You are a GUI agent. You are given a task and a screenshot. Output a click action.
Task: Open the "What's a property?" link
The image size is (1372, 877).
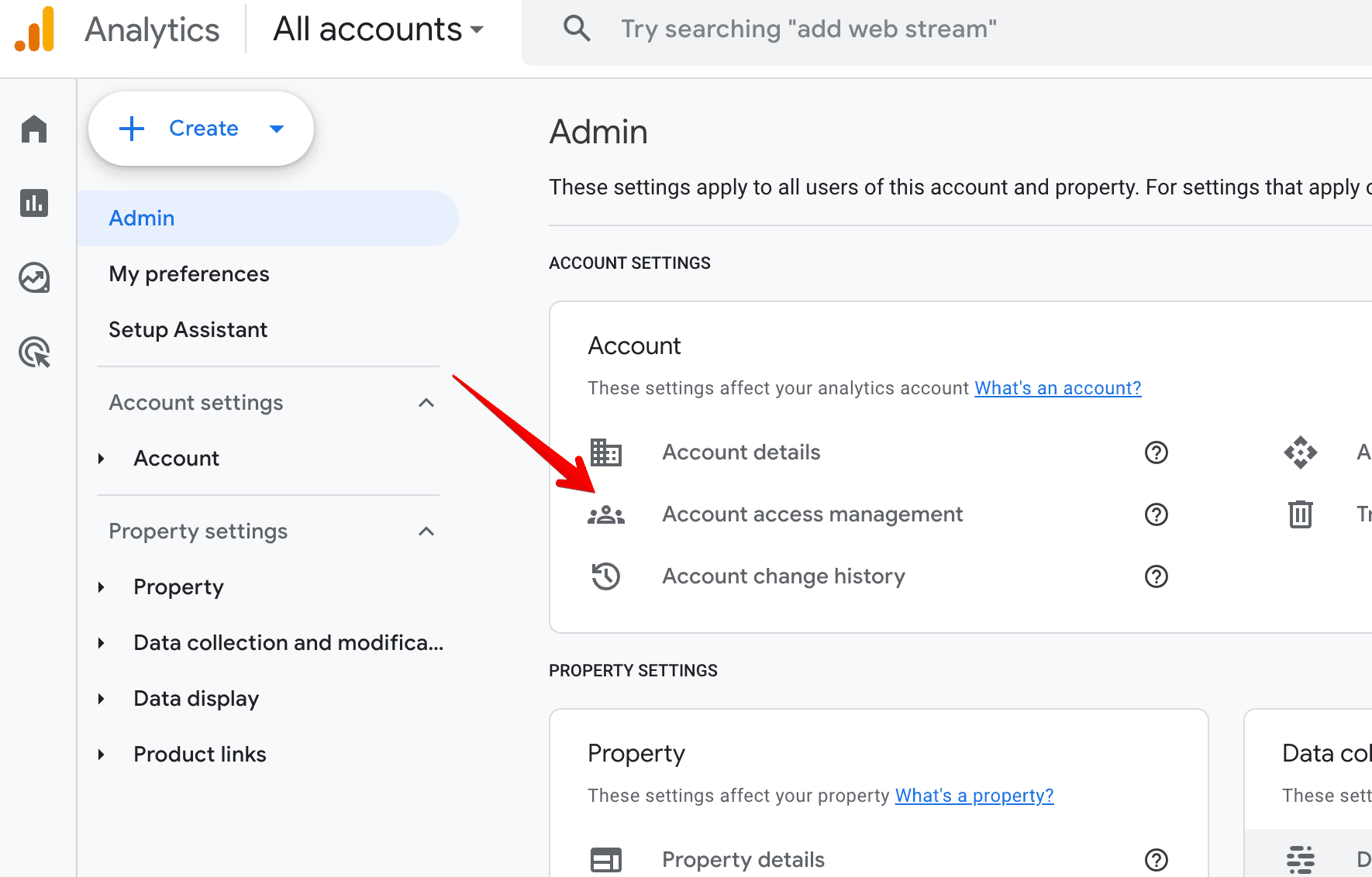click(x=974, y=796)
